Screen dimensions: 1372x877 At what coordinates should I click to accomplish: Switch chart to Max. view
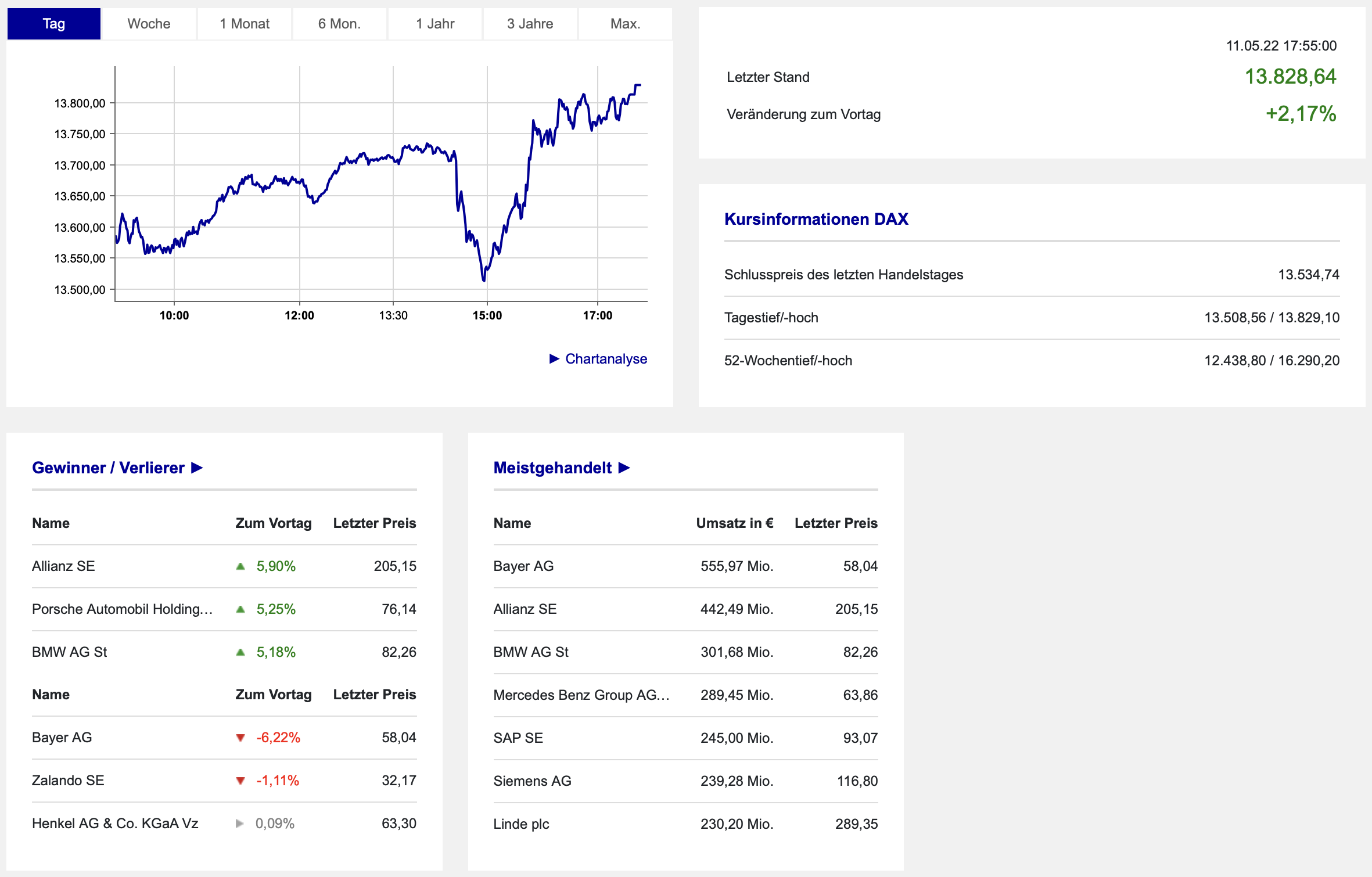[x=626, y=24]
